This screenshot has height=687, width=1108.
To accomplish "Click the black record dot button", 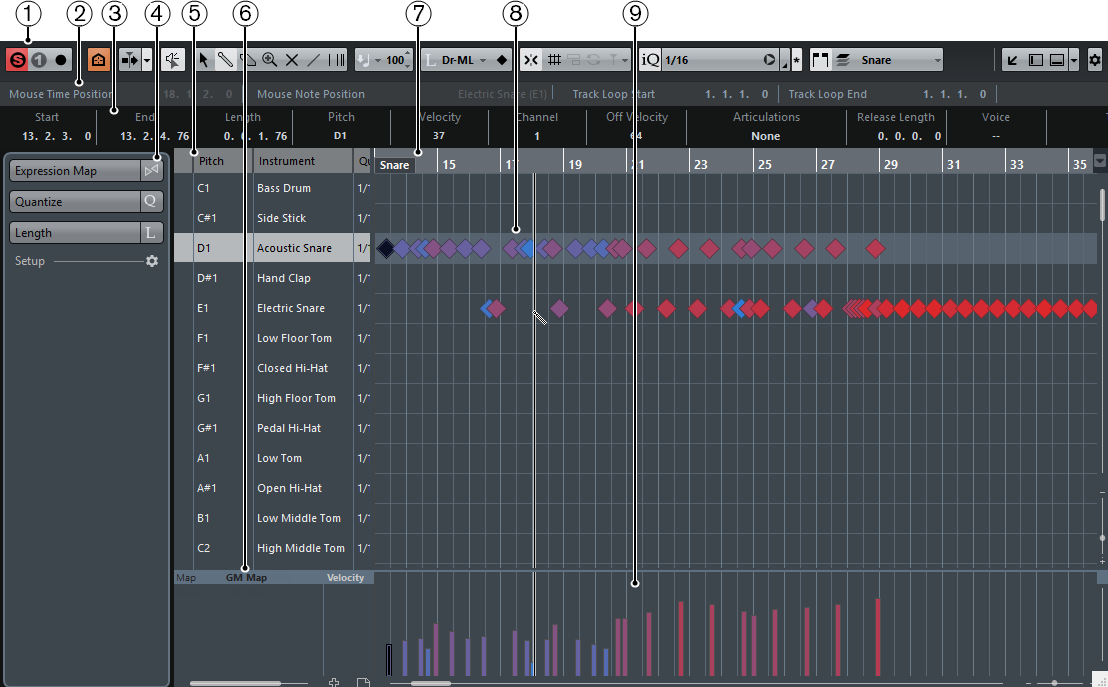I will (61, 60).
